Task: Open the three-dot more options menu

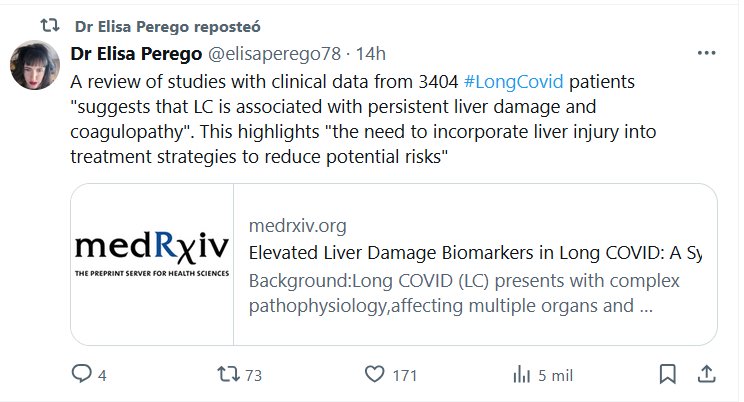Action: point(705,52)
